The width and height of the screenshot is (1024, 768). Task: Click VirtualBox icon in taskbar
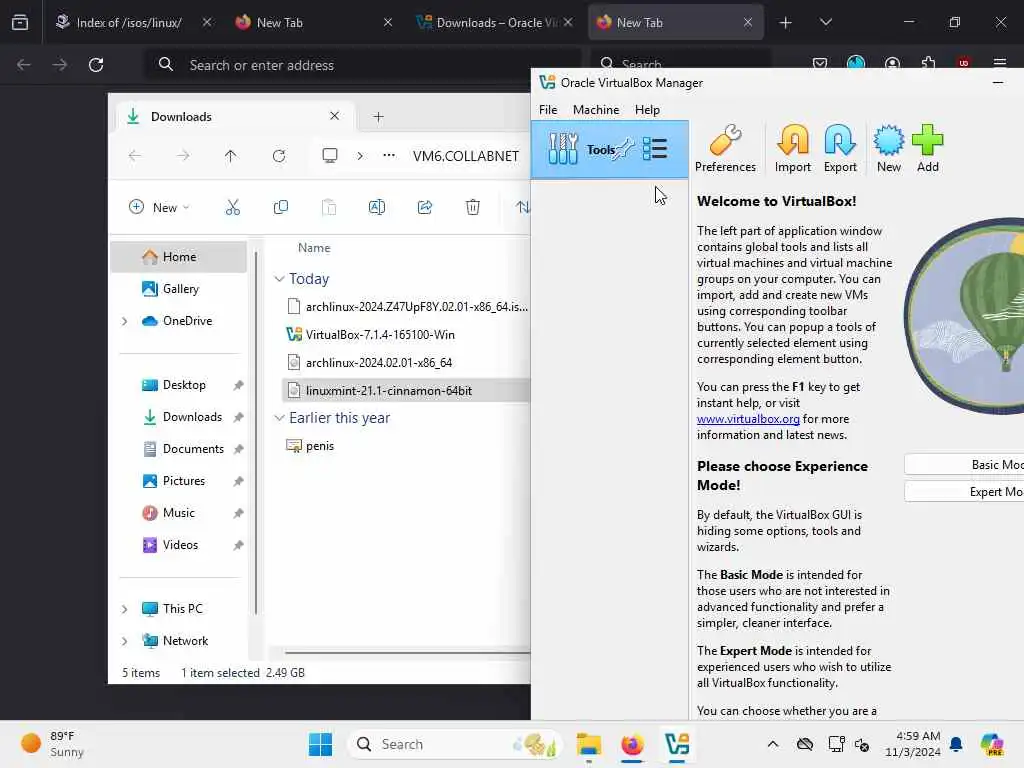click(x=677, y=744)
